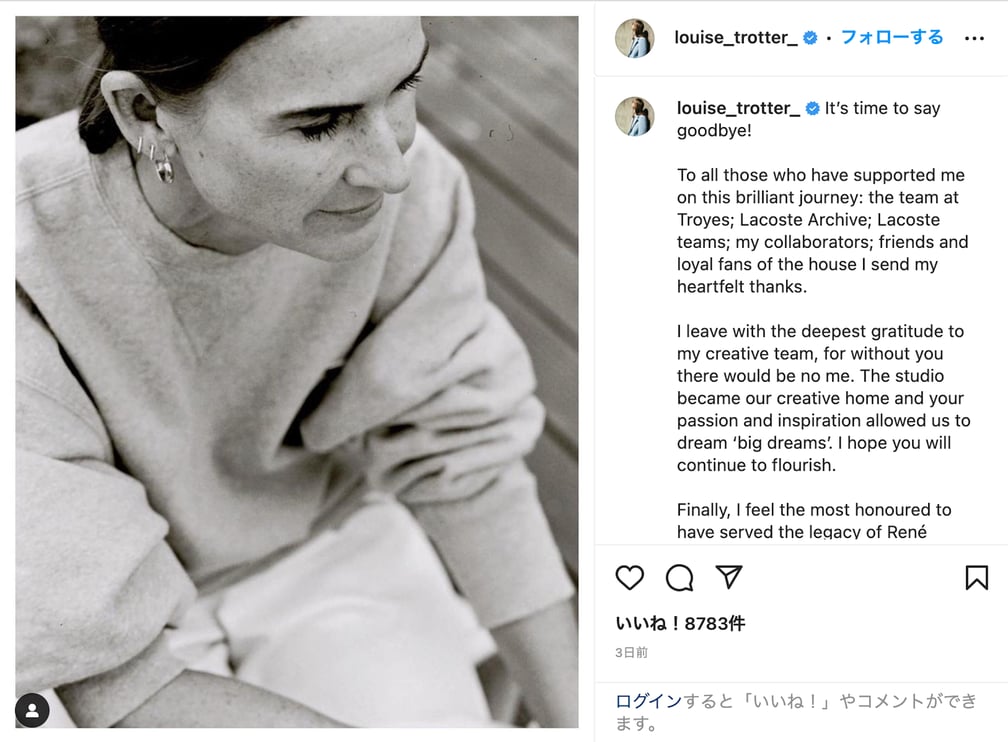Click the paragraph mentioning Lacoste Archive

tap(822, 231)
